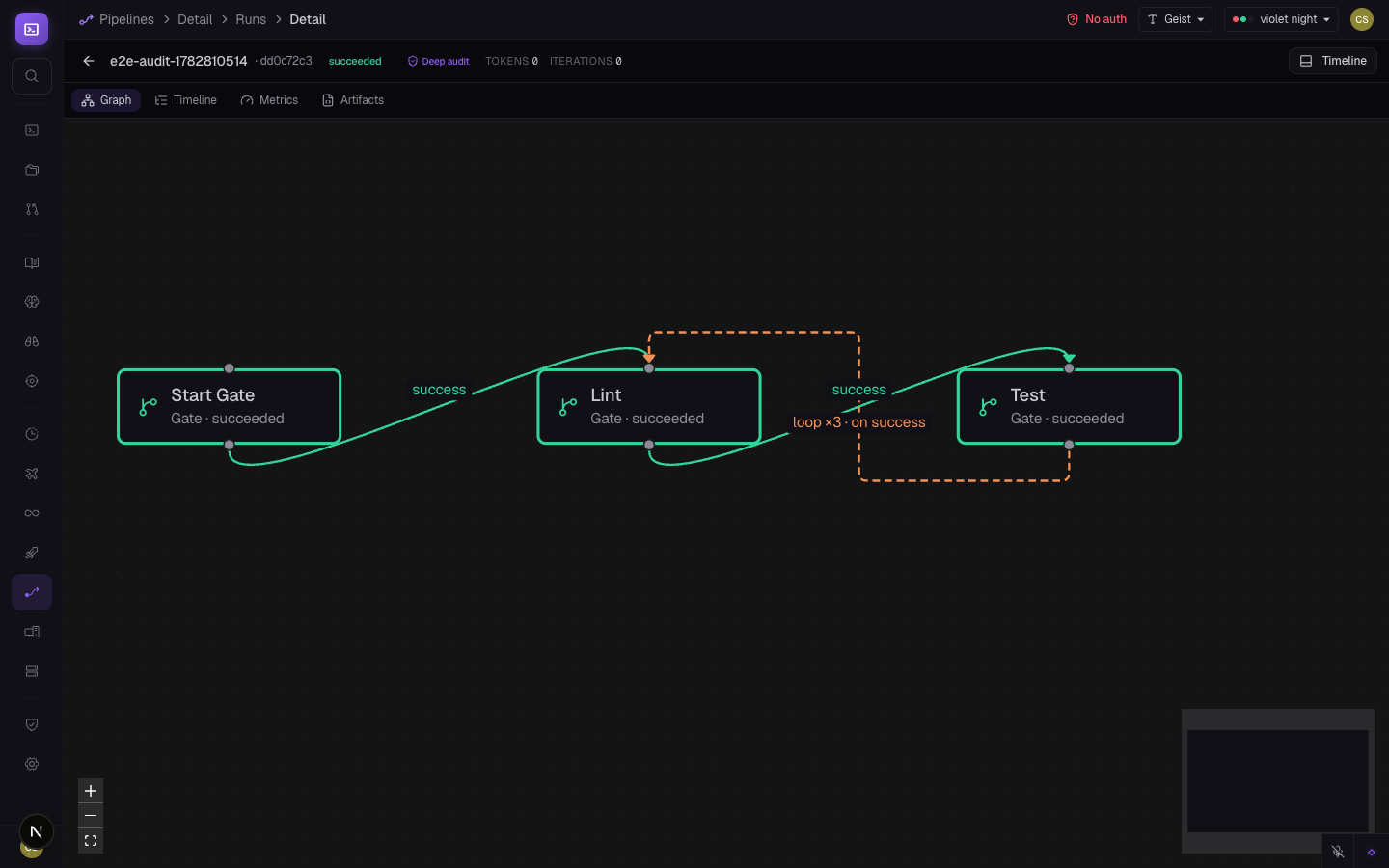Go to Runs in the breadcrumb
Screen dimensions: 1389x868
click(x=251, y=19)
